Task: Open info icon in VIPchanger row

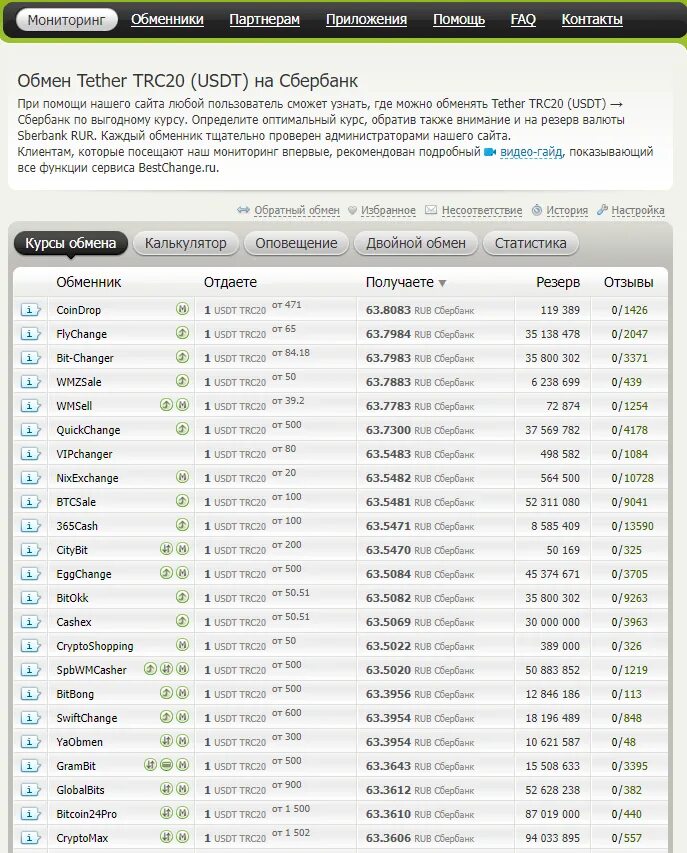Action: pos(30,454)
